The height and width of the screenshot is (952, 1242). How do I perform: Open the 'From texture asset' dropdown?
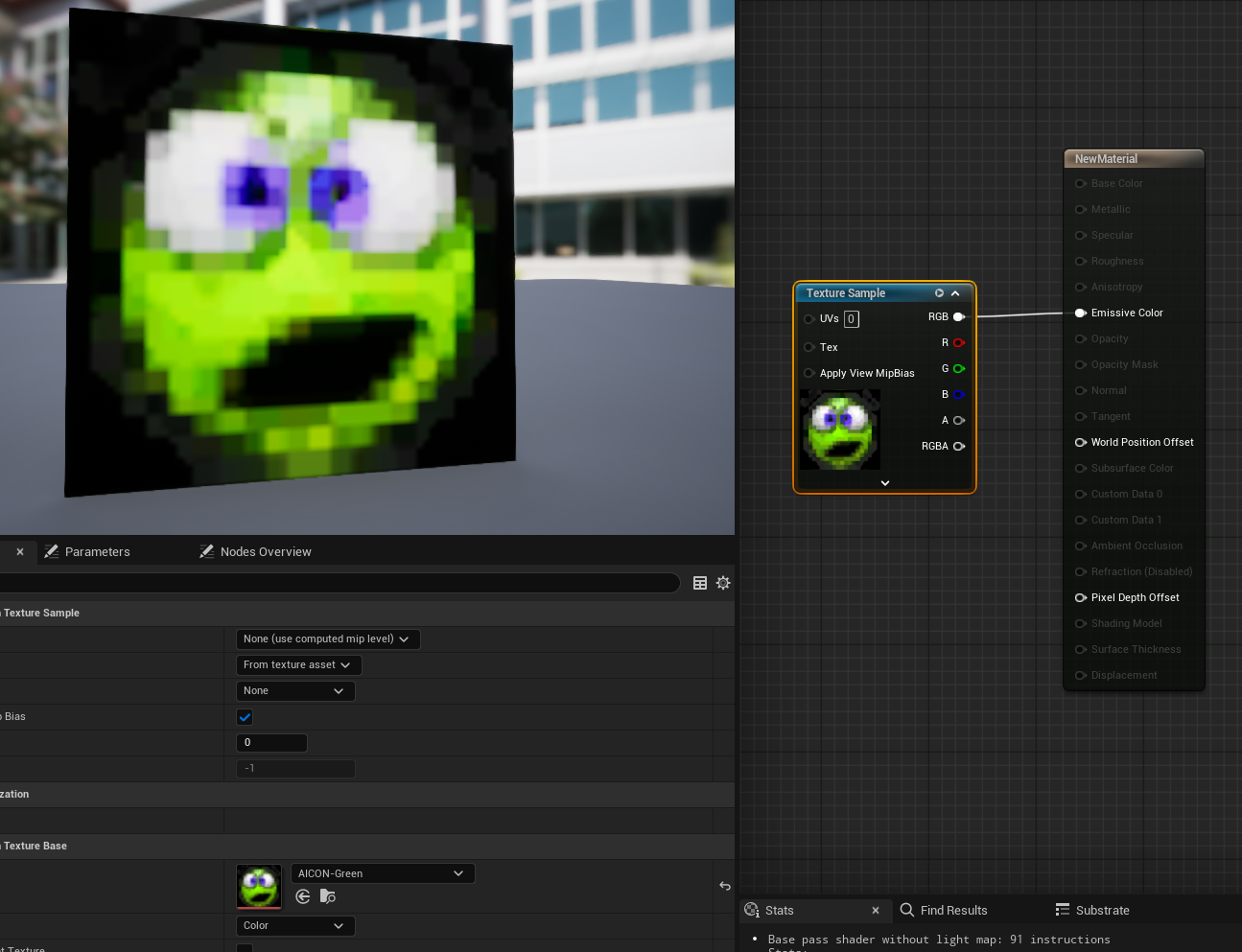click(298, 665)
